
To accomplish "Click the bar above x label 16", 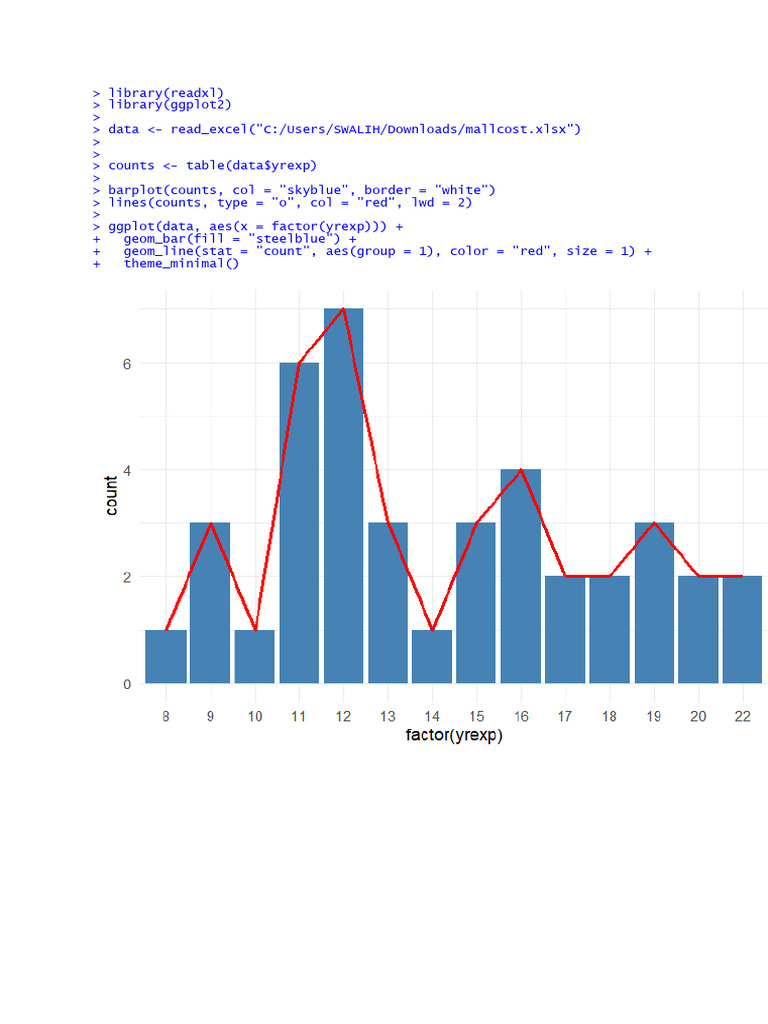I will tap(521, 576).
